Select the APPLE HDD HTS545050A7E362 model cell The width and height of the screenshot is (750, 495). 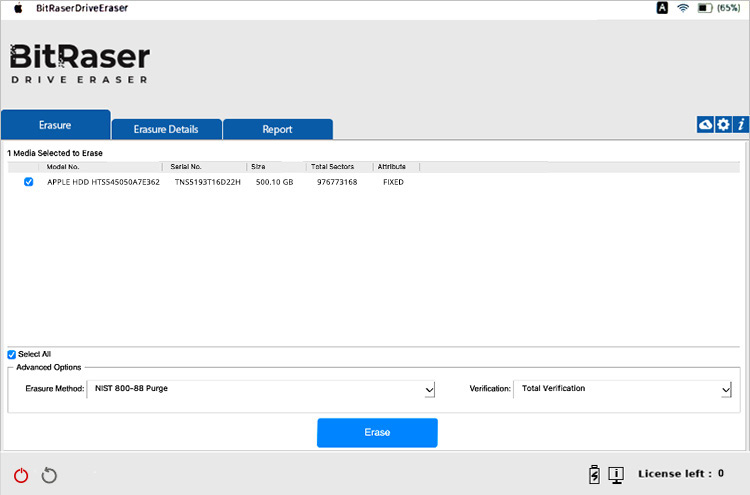(x=103, y=182)
